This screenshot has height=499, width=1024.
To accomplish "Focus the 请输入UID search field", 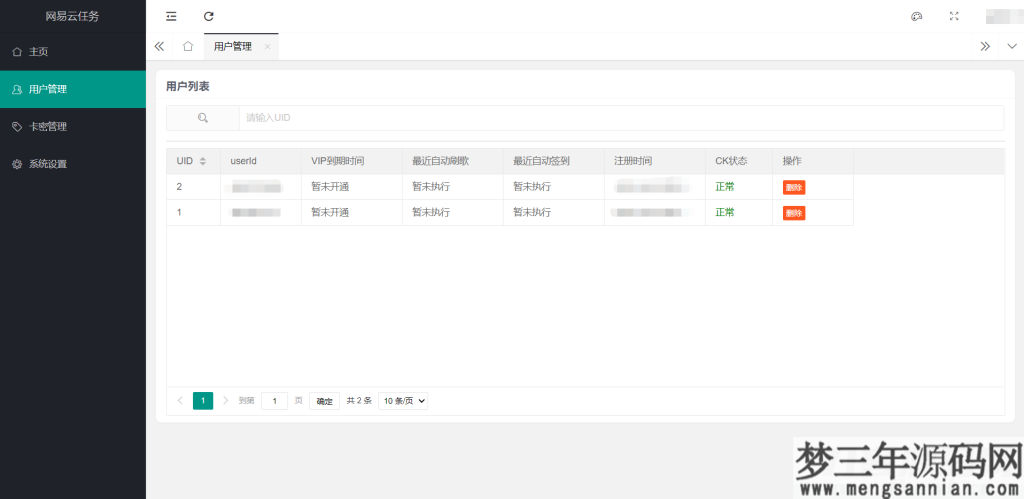I will point(620,118).
